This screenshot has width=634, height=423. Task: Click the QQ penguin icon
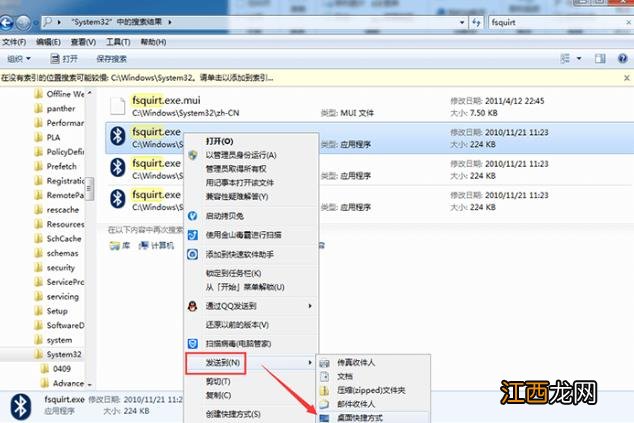pos(192,306)
